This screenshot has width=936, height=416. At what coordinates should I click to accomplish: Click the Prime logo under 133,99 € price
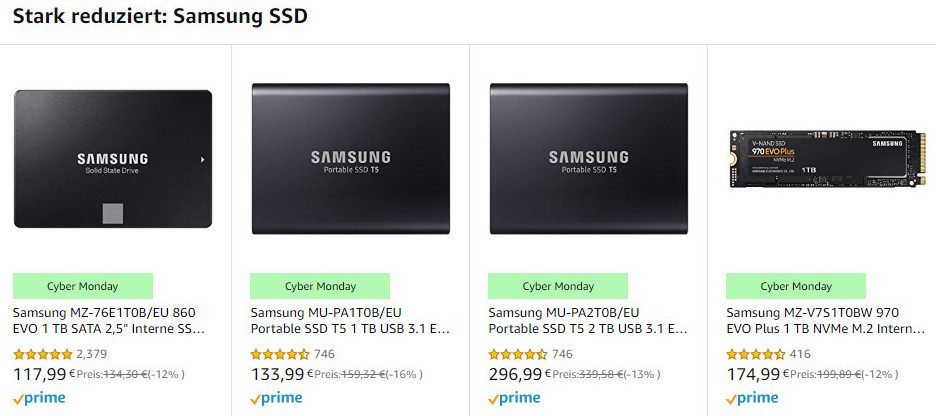277,398
